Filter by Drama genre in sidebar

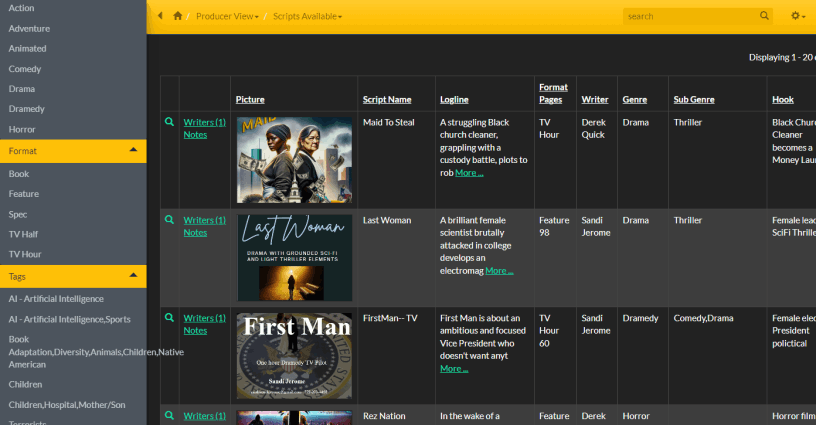[x=21, y=89]
